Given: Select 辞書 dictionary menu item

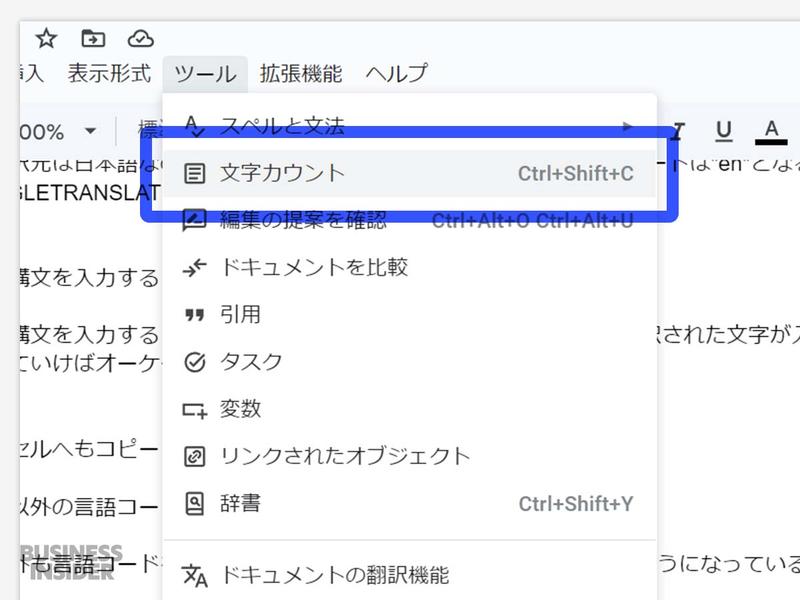Looking at the screenshot, I should click(410, 504).
